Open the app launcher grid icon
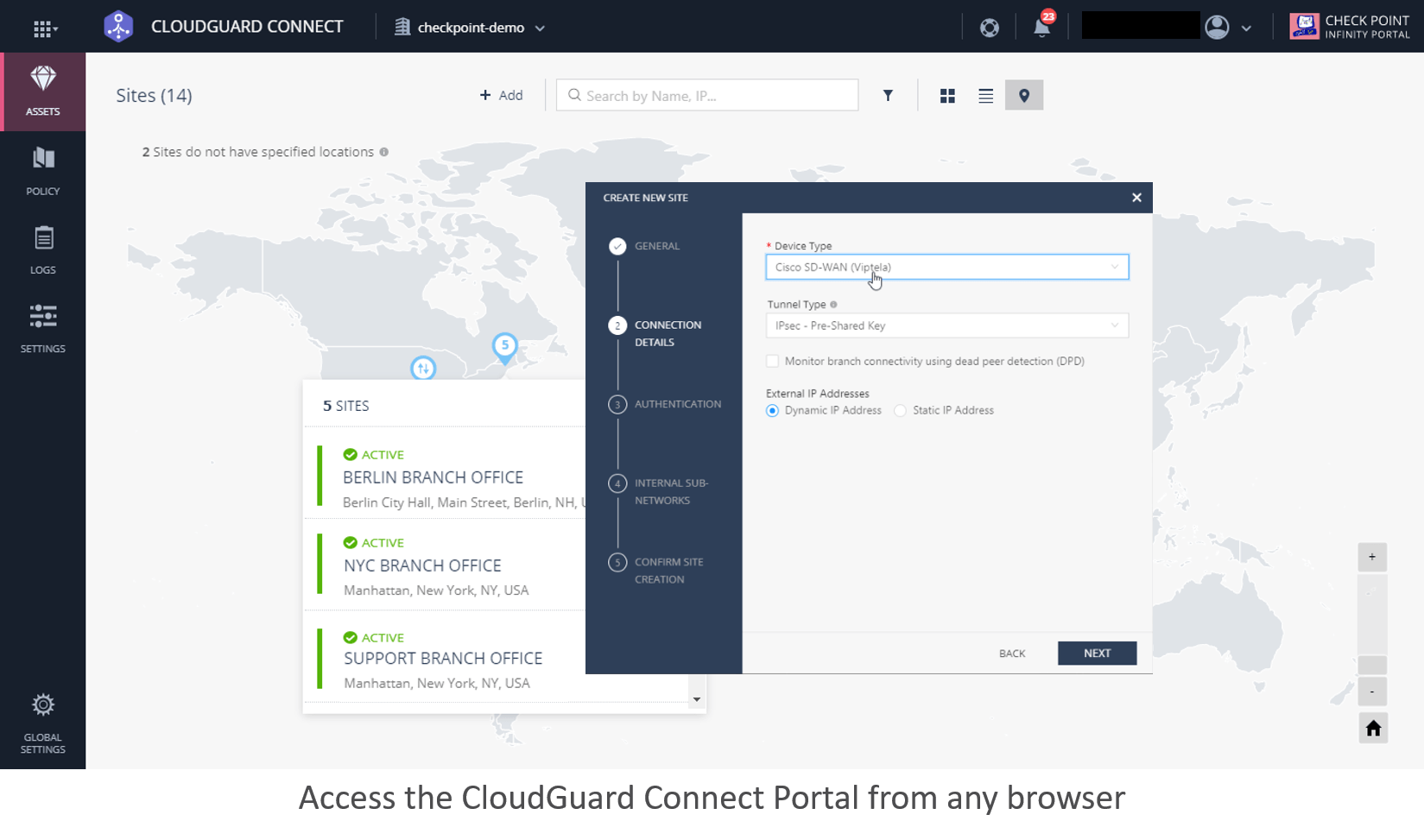1424x840 pixels. pos(44,28)
